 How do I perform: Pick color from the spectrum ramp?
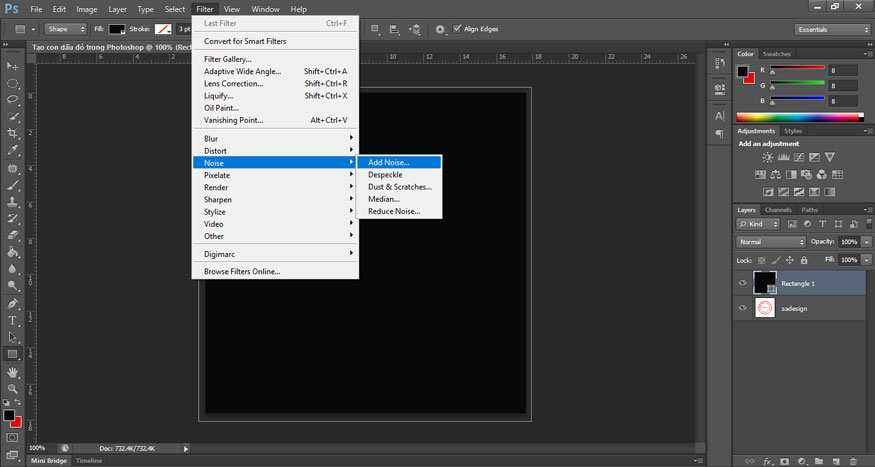[x=800, y=117]
